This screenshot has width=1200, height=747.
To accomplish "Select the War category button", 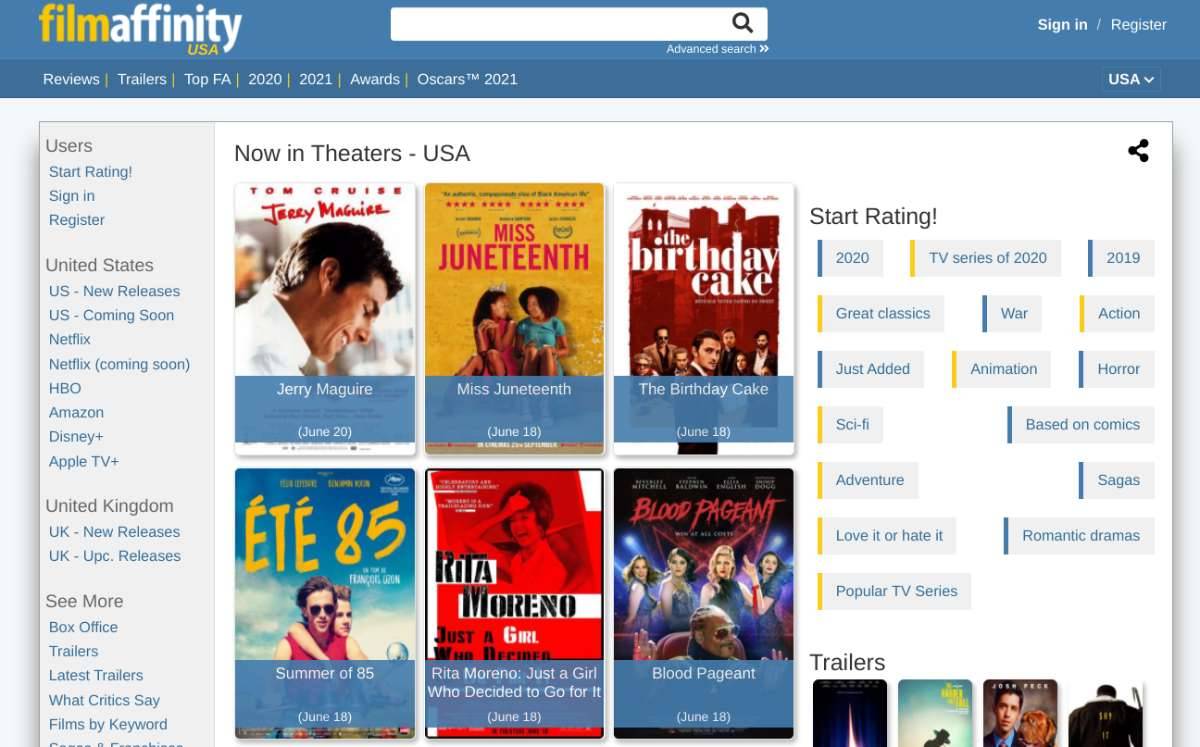I will [x=1013, y=313].
